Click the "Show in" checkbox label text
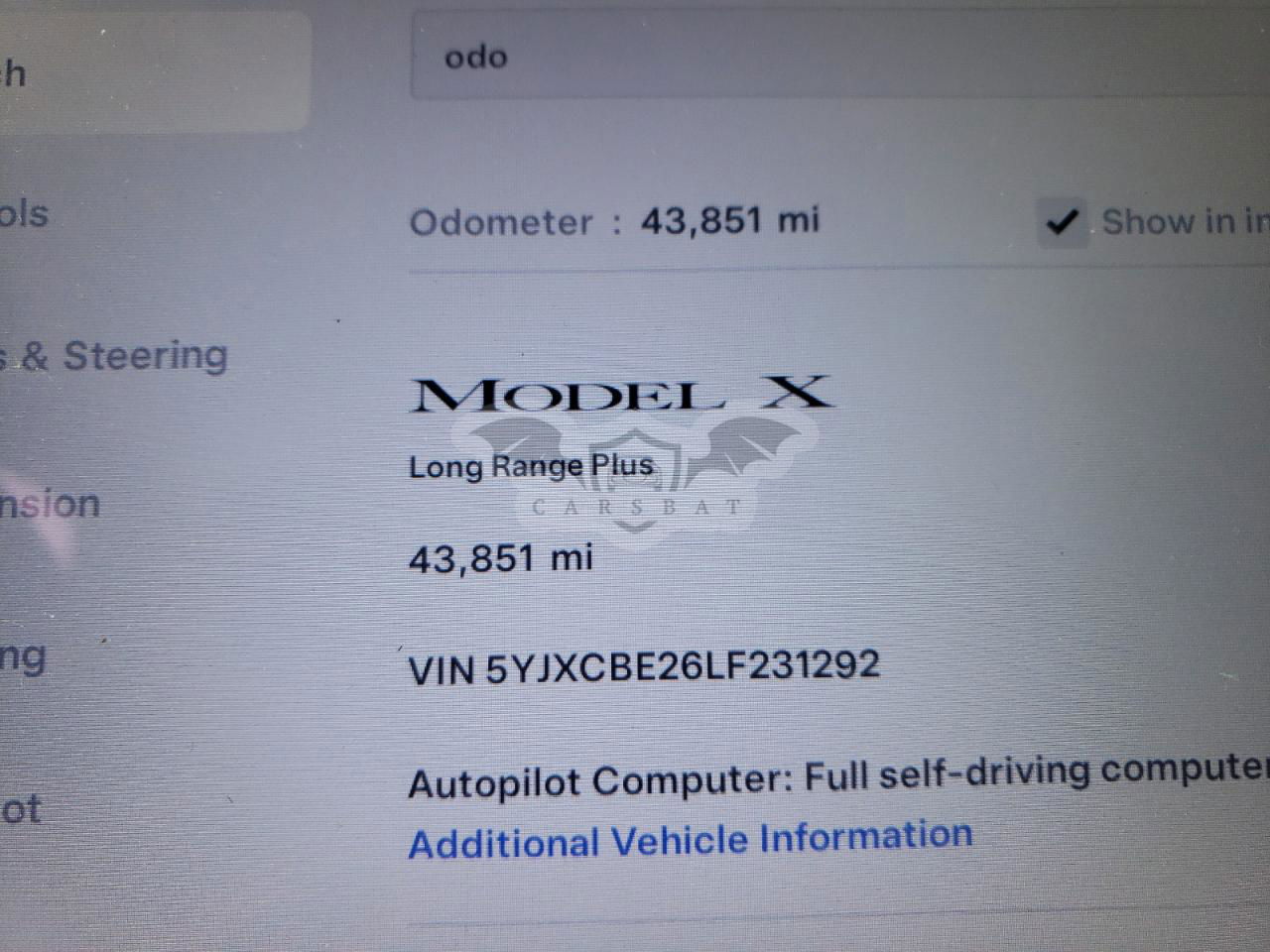Viewport: 1270px width, 952px height. (1186, 221)
